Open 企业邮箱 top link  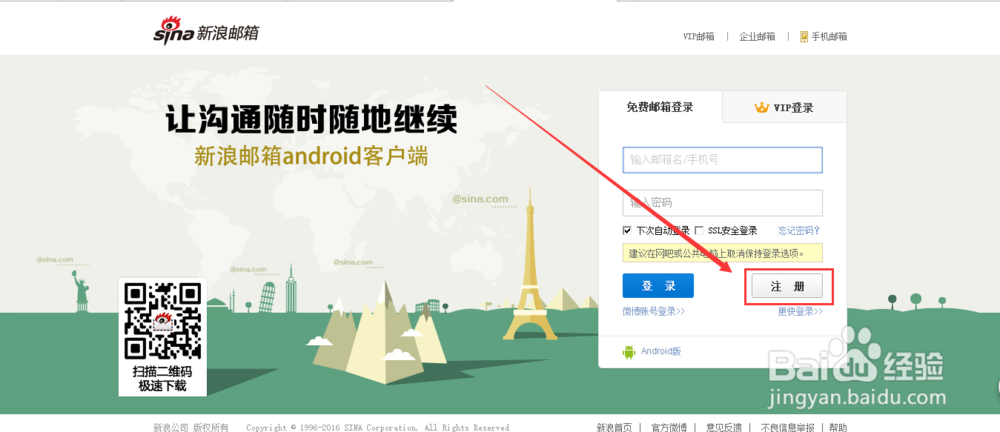tap(757, 36)
